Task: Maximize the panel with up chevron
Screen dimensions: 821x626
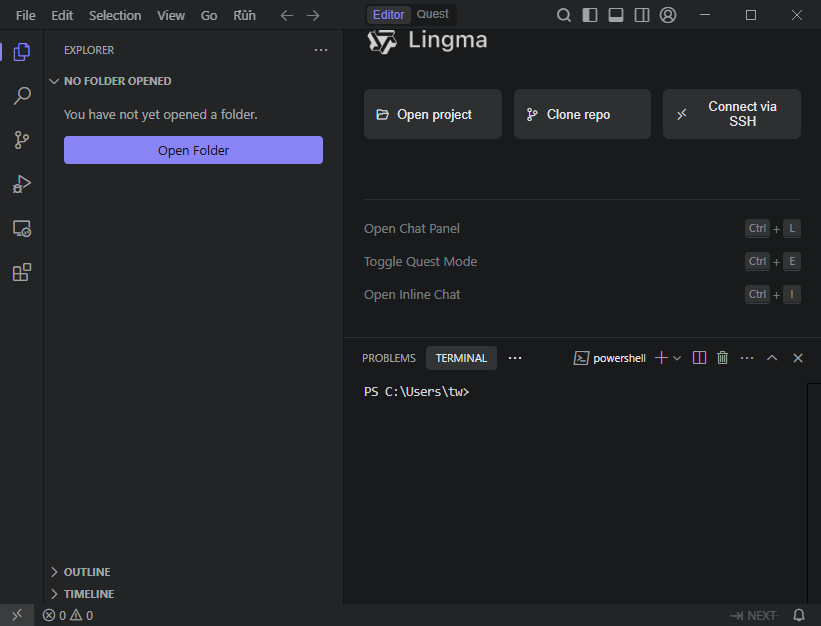Action: tap(772, 358)
